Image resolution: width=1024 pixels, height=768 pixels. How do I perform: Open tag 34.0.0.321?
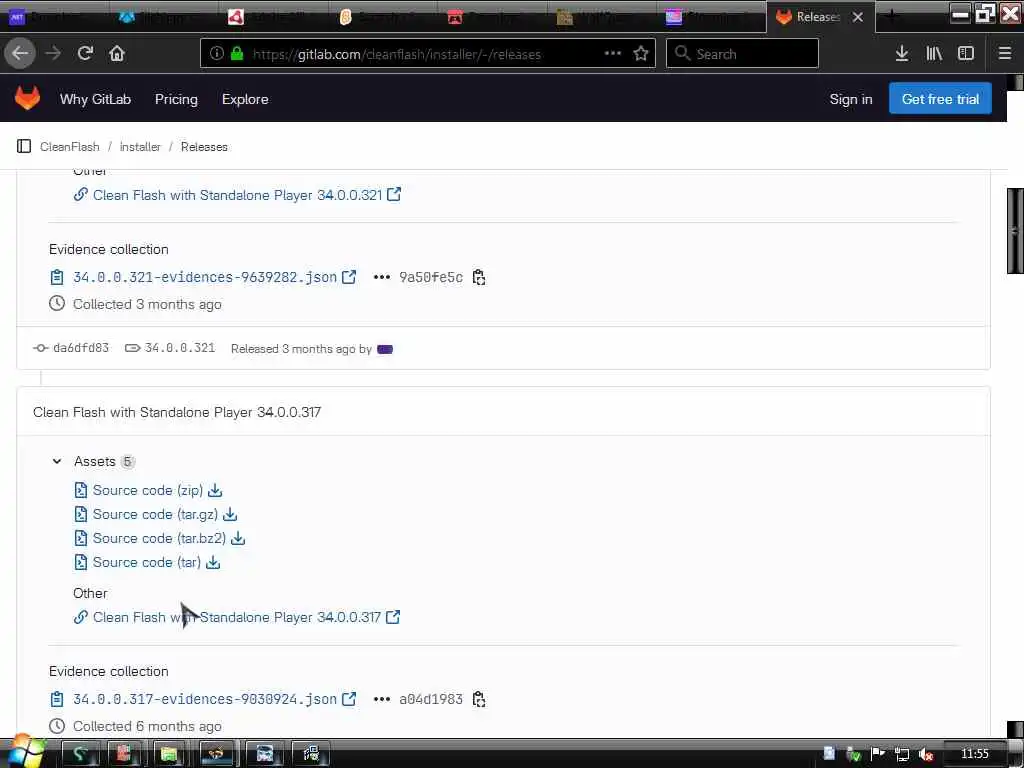[180, 348]
